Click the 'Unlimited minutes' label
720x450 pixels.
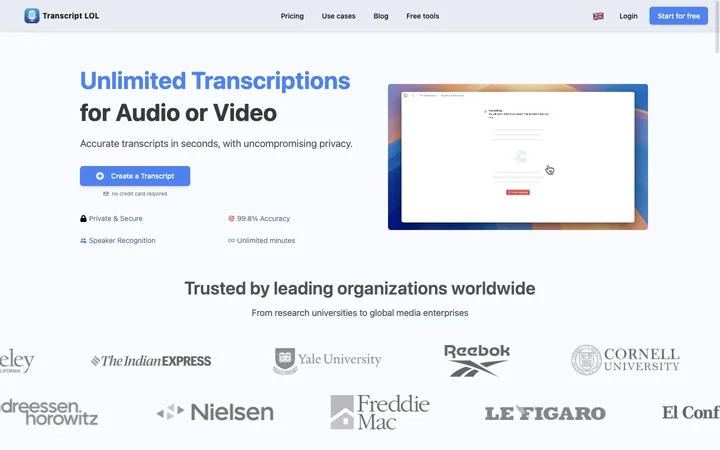[x=266, y=241]
